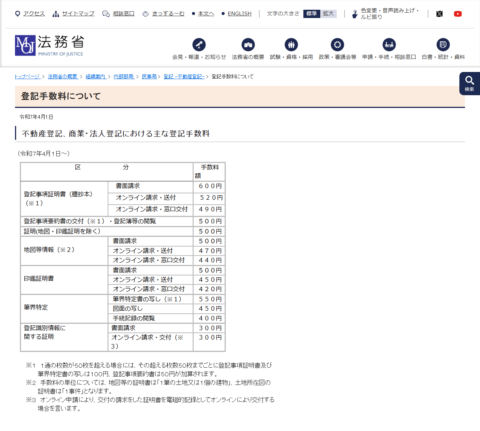Click the 手数料額 column header
Viewport: 480px width, 431px height.
209,172
